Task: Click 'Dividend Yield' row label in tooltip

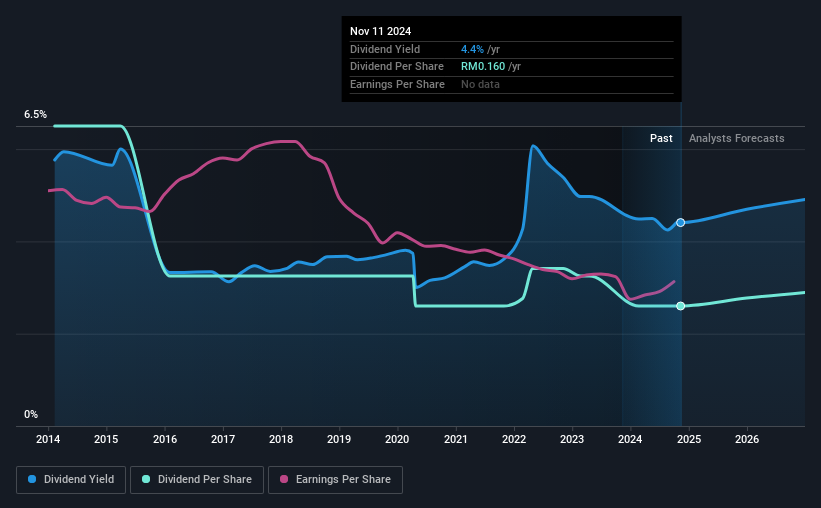Action: [x=385, y=49]
